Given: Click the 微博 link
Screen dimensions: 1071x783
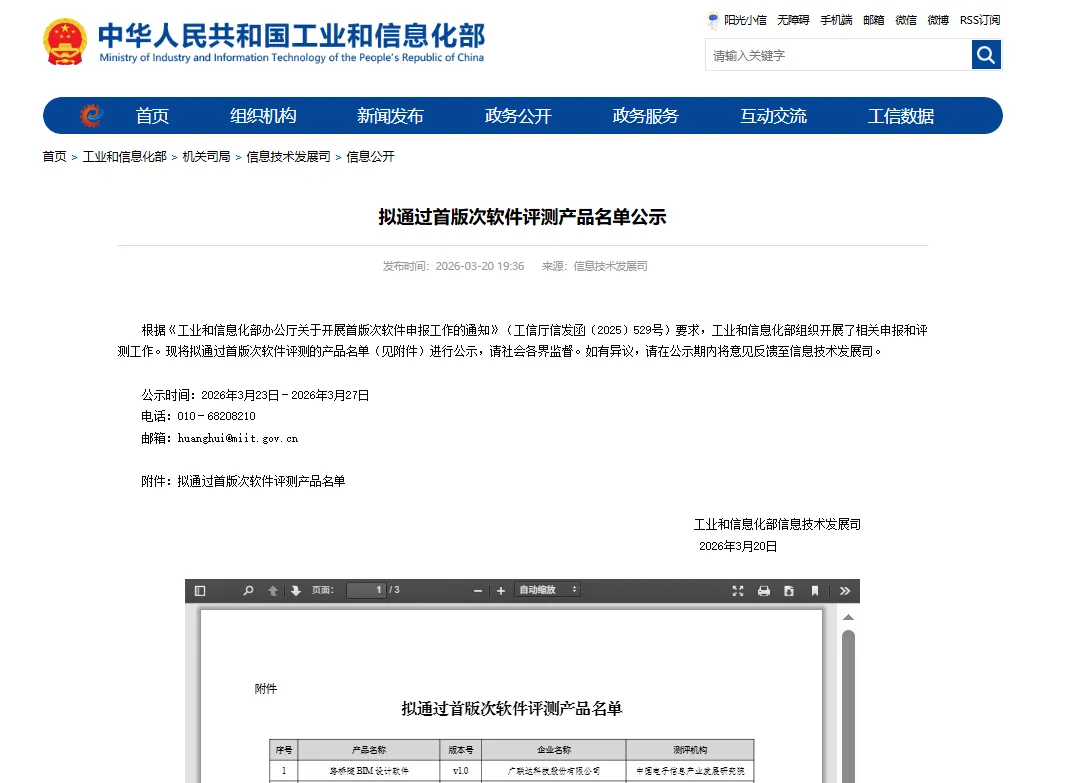Looking at the screenshot, I should pos(938,20).
